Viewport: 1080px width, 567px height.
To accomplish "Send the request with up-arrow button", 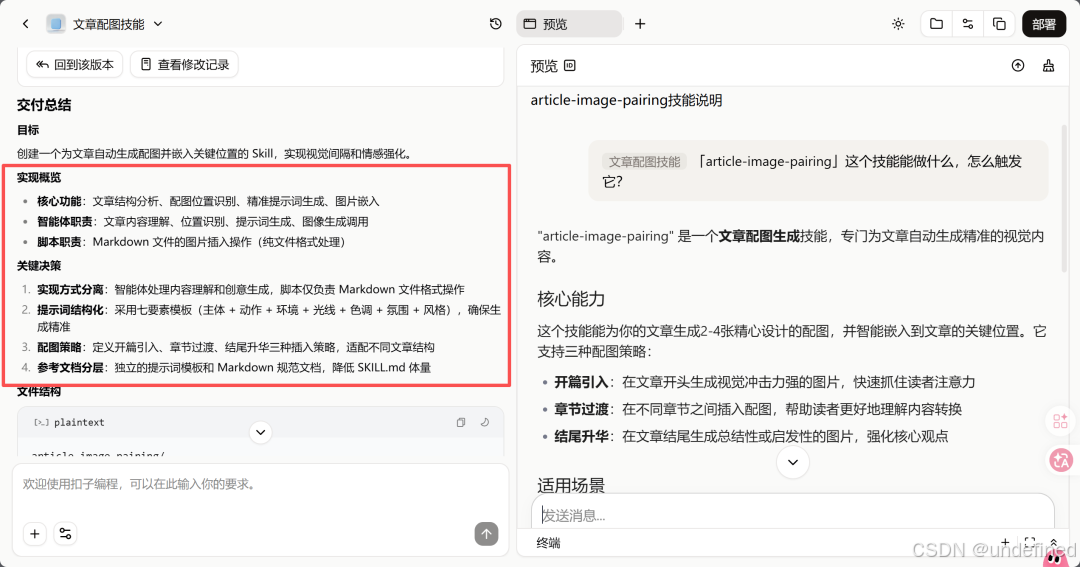I will click(x=486, y=533).
